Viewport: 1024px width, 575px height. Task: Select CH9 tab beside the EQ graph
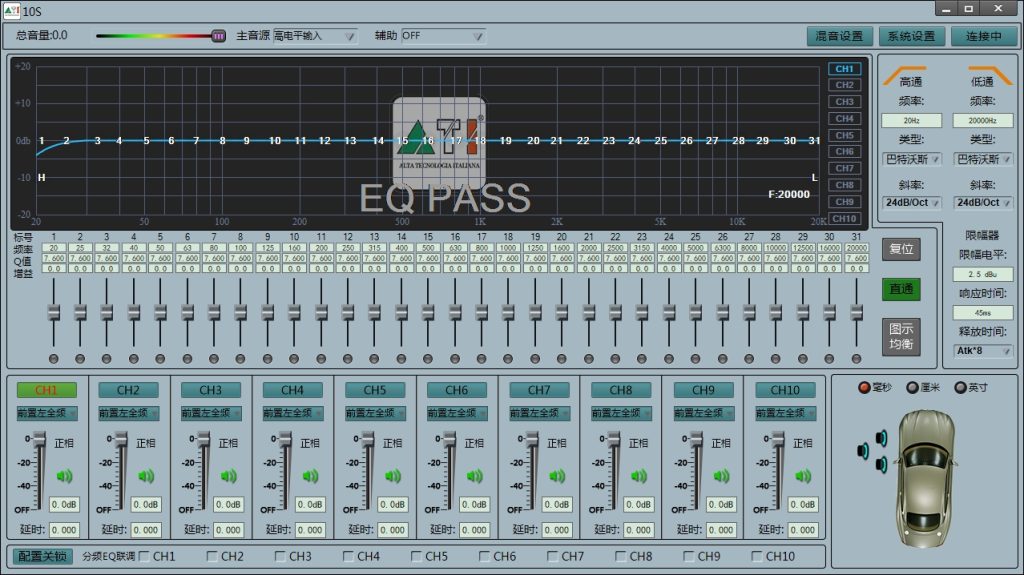coord(844,202)
